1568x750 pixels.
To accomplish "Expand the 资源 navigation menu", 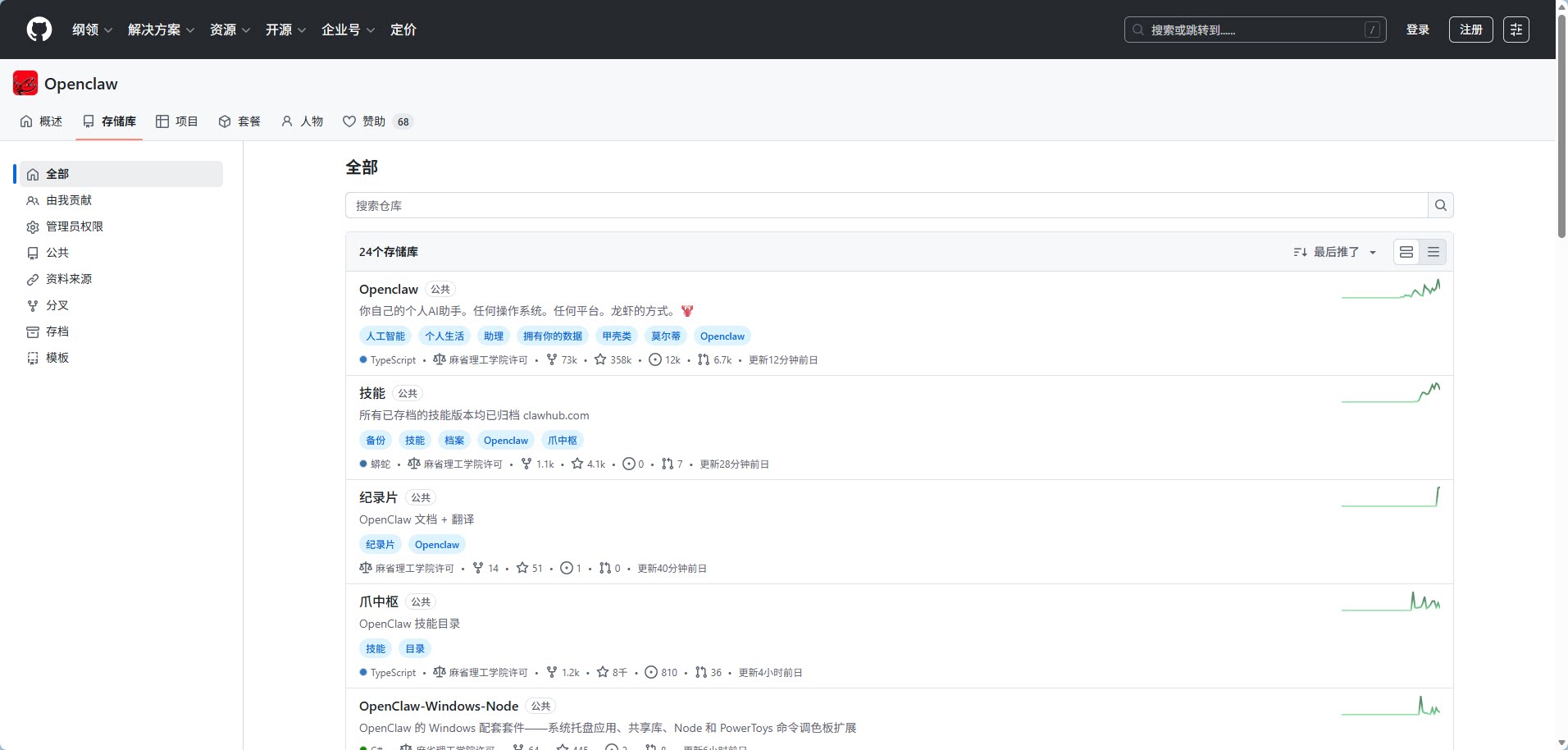I will coord(230,30).
